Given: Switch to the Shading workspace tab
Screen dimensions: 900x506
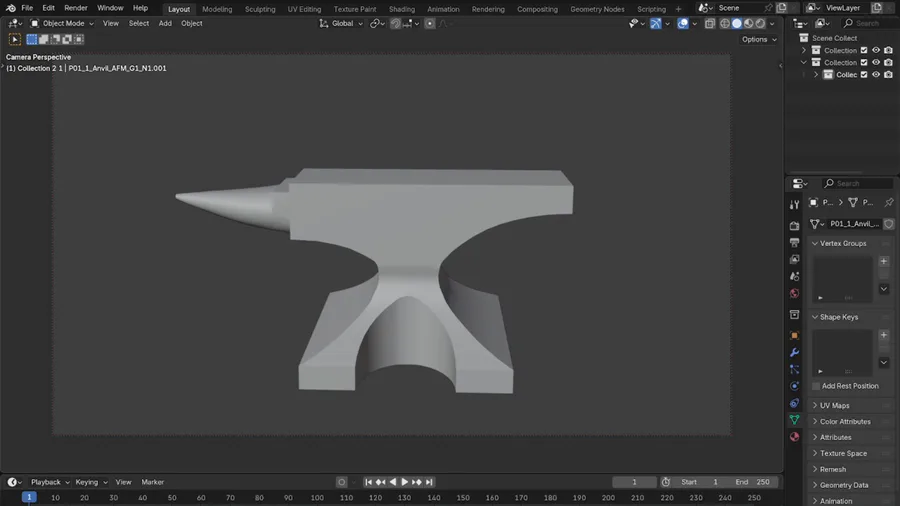Looking at the screenshot, I should [402, 9].
